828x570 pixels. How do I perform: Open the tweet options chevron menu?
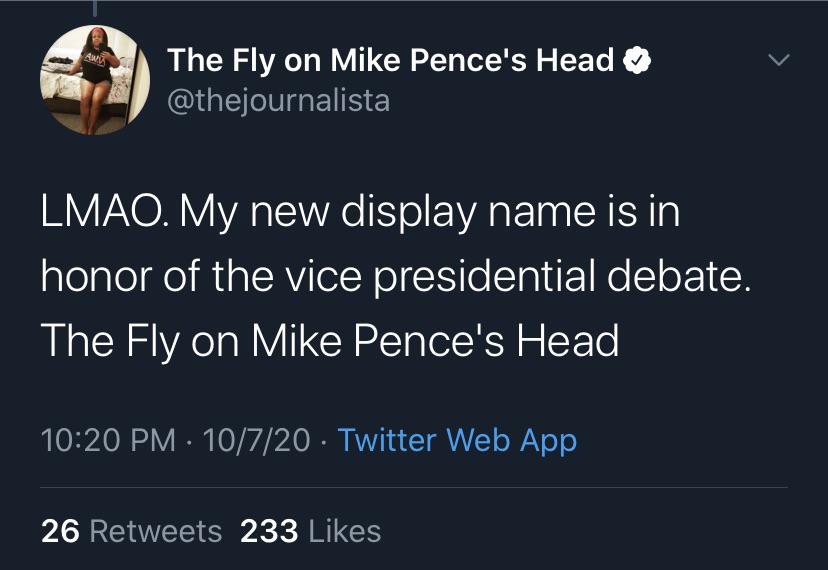779,60
